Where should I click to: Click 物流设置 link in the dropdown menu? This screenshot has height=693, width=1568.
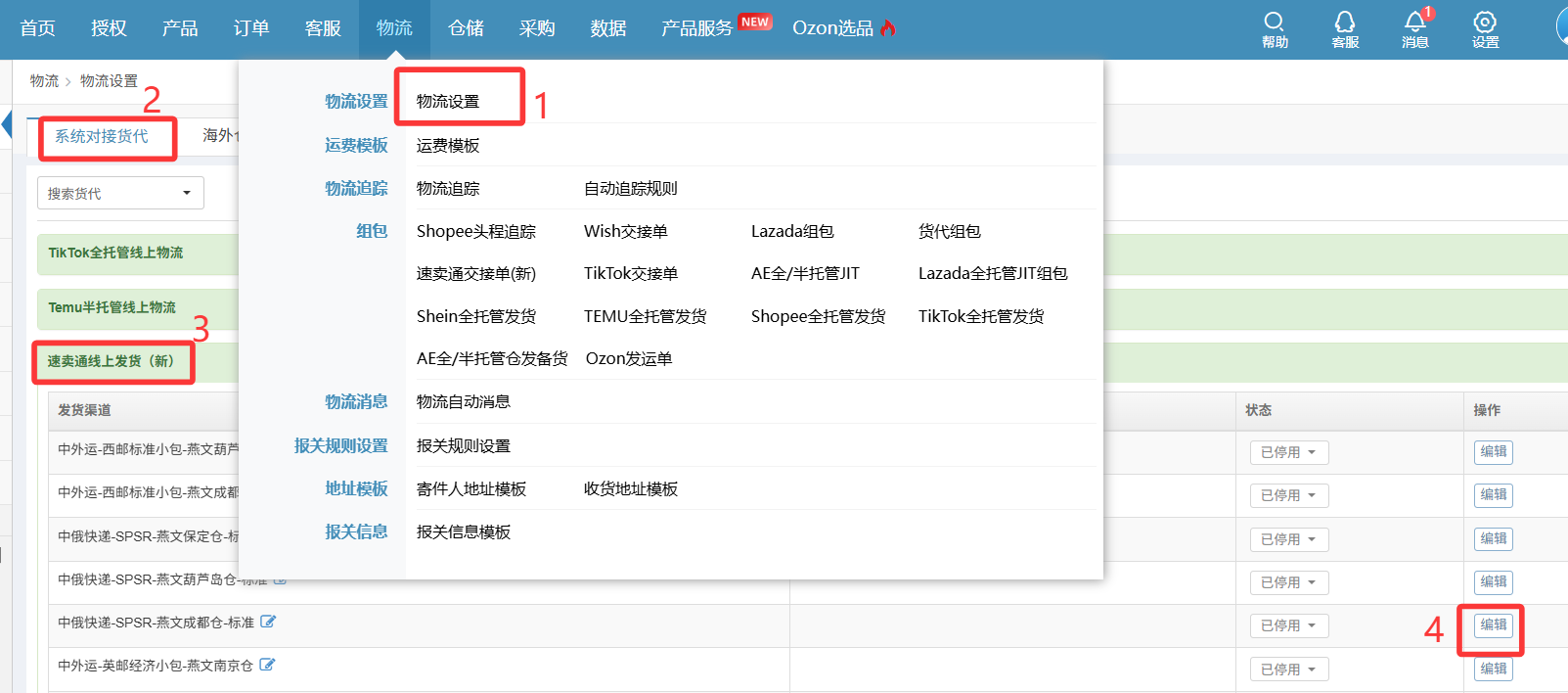pyautogui.click(x=448, y=102)
